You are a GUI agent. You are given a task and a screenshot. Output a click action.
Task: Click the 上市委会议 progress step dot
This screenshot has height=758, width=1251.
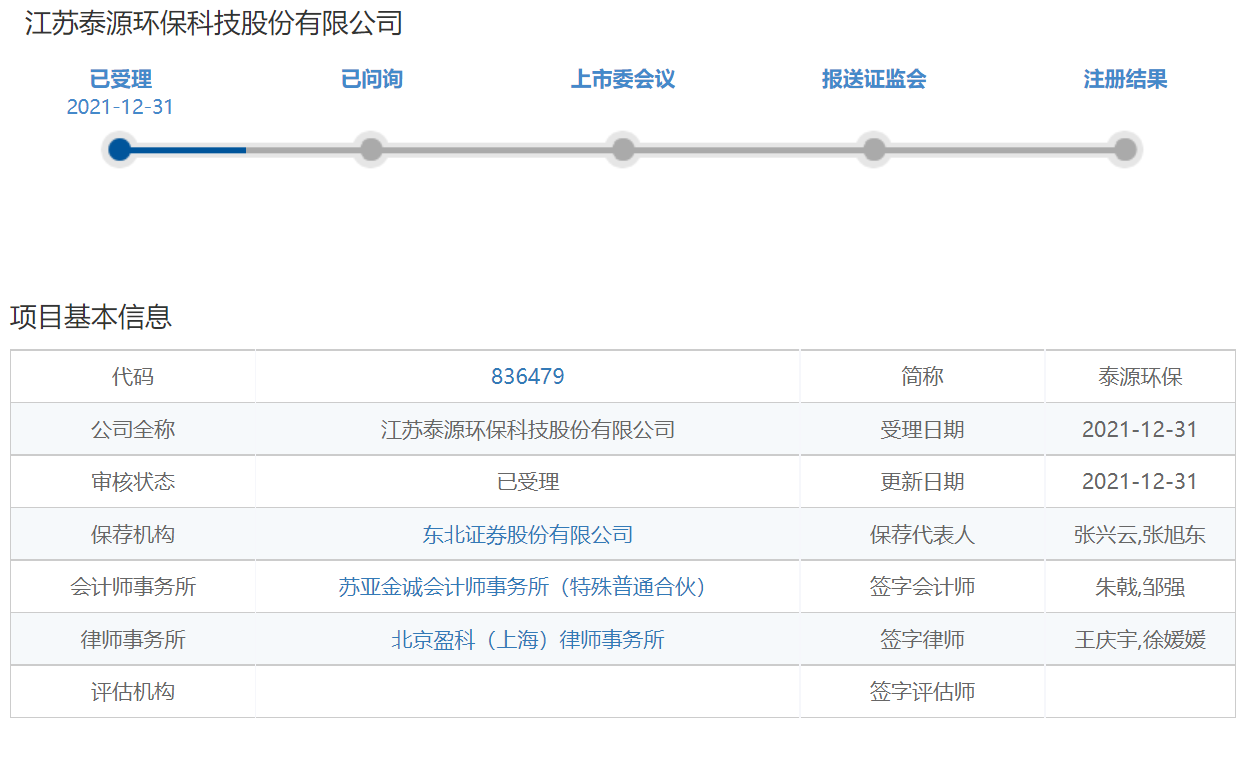point(623,150)
